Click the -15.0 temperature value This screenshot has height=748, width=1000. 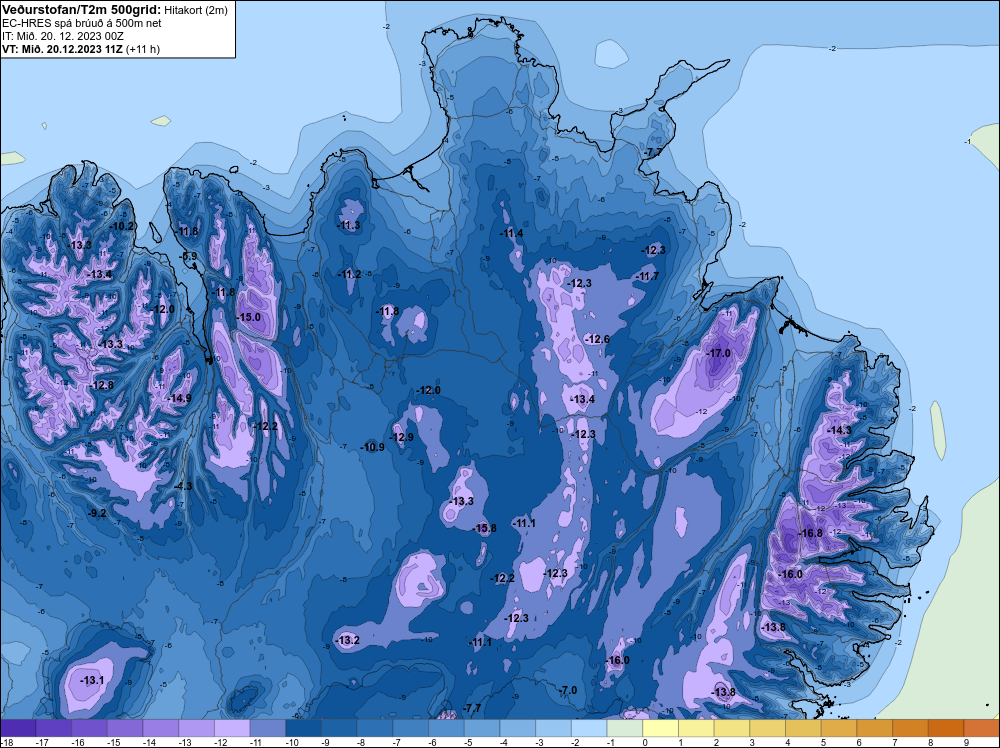point(248,317)
